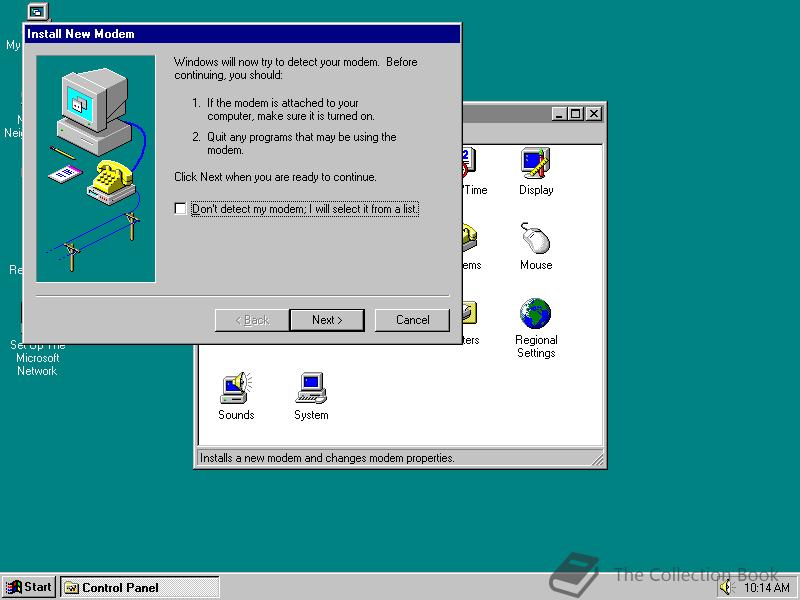Maximize the Control Panel window
The height and width of the screenshot is (600, 800).
(x=576, y=114)
